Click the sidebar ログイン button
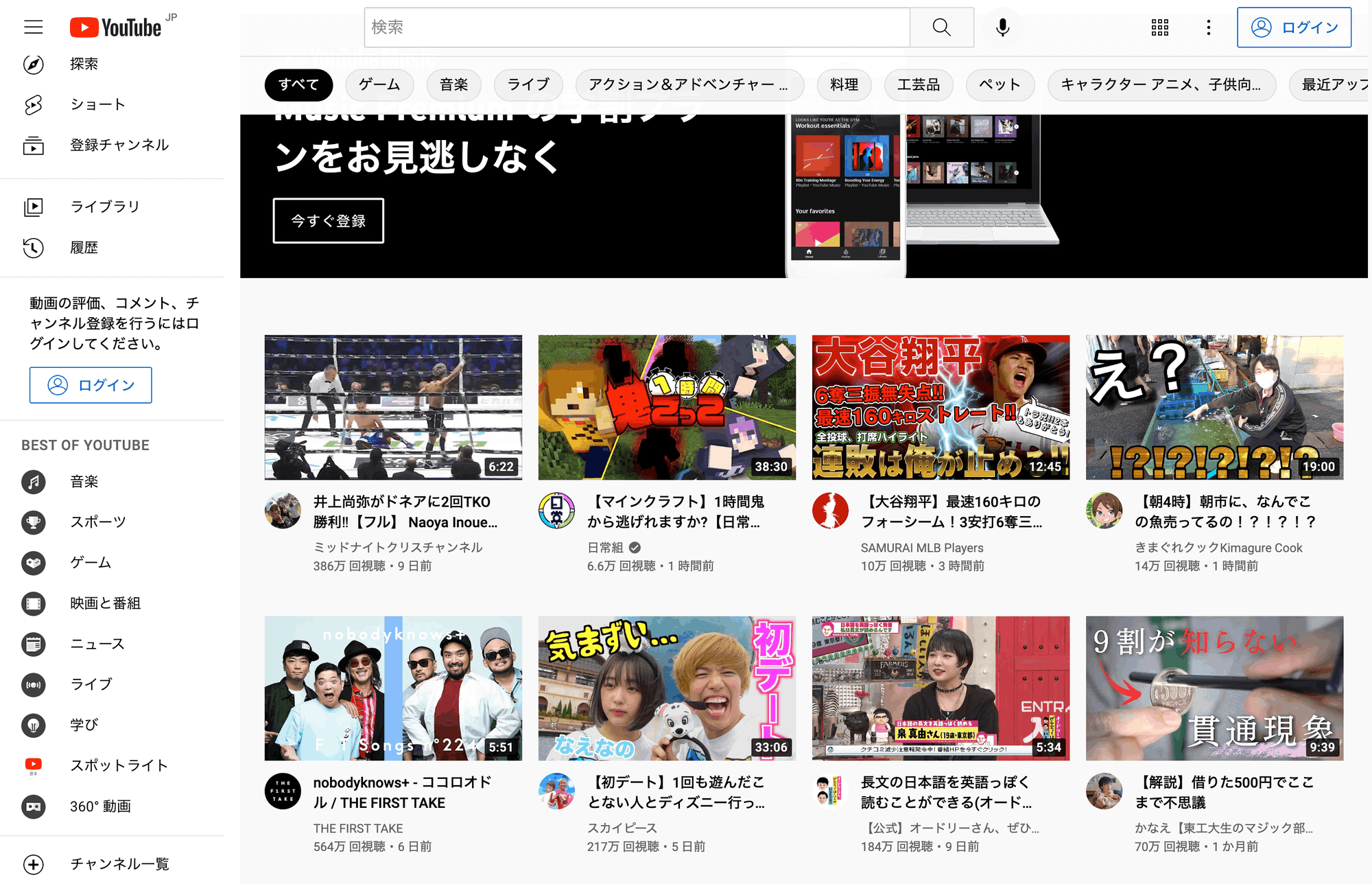The width and height of the screenshot is (1372, 884). (x=91, y=385)
